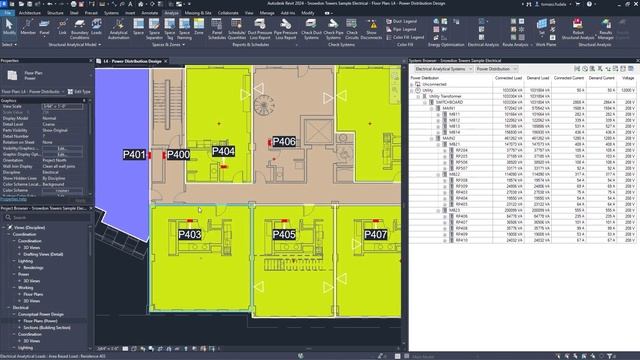Launch Analytical Automation

pos(119,29)
